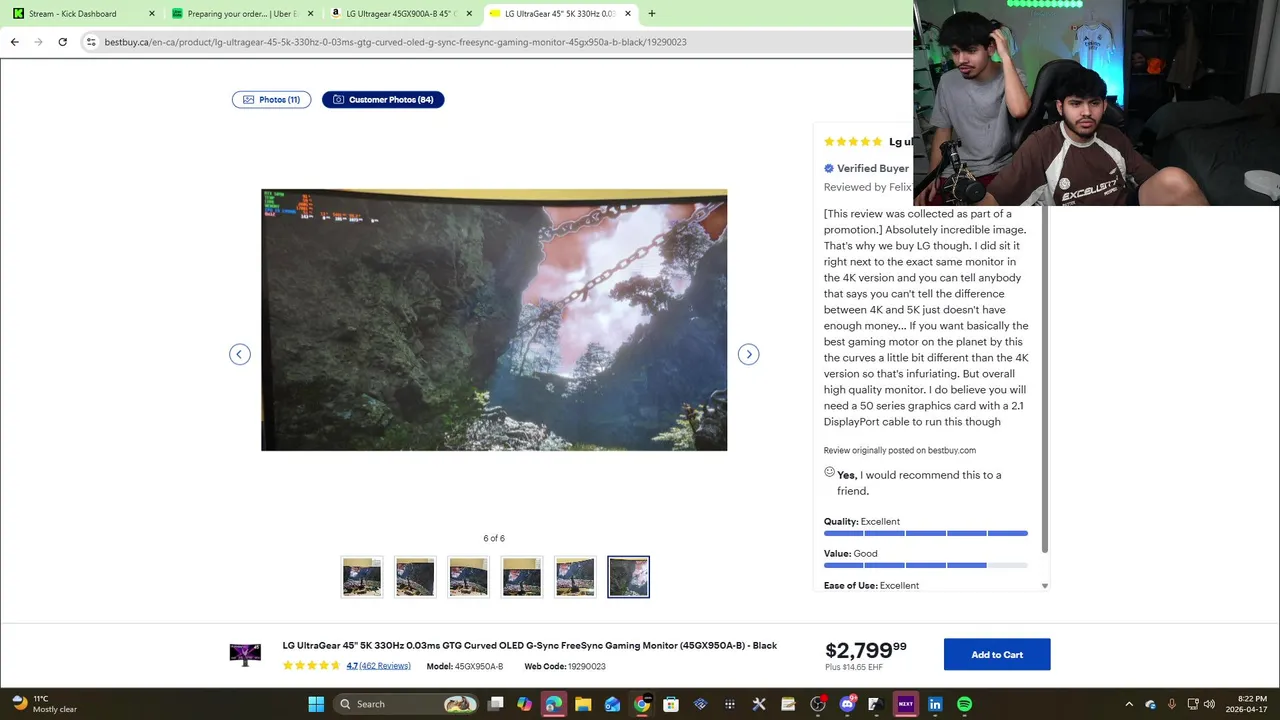Click the Model 45GX950A-B text

(465, 666)
